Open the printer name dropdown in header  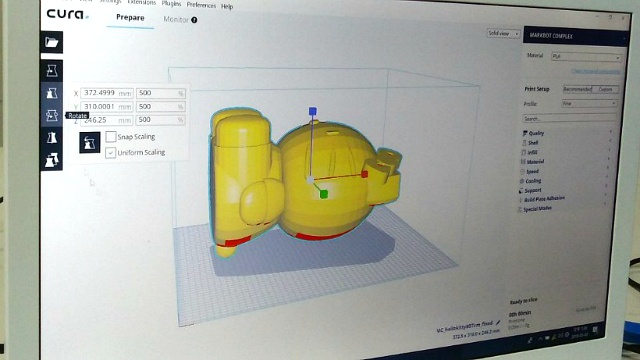(576, 36)
